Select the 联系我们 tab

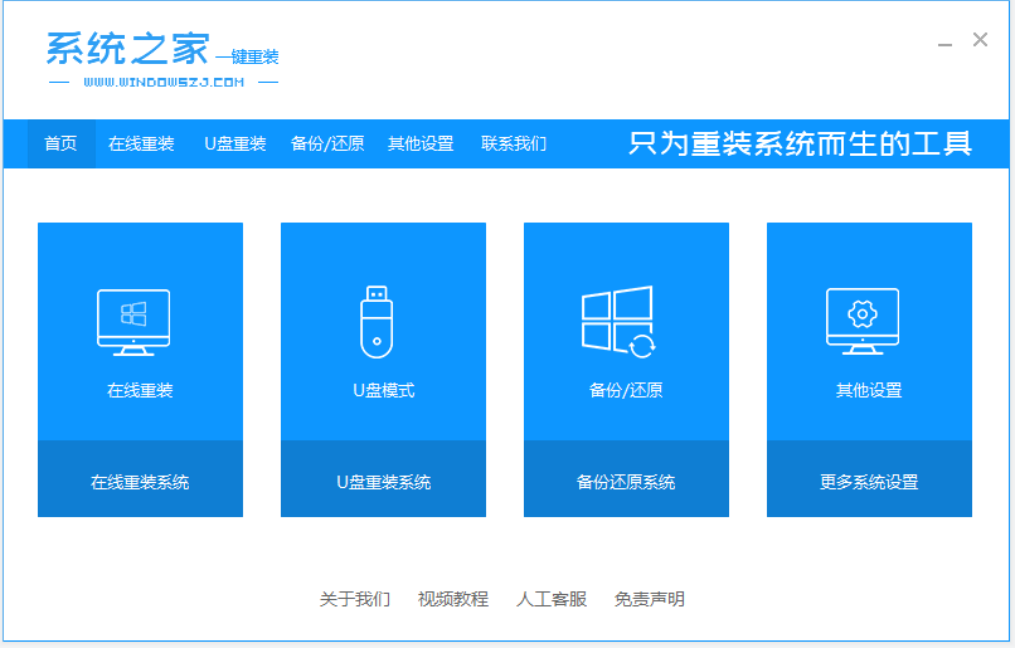click(x=514, y=144)
